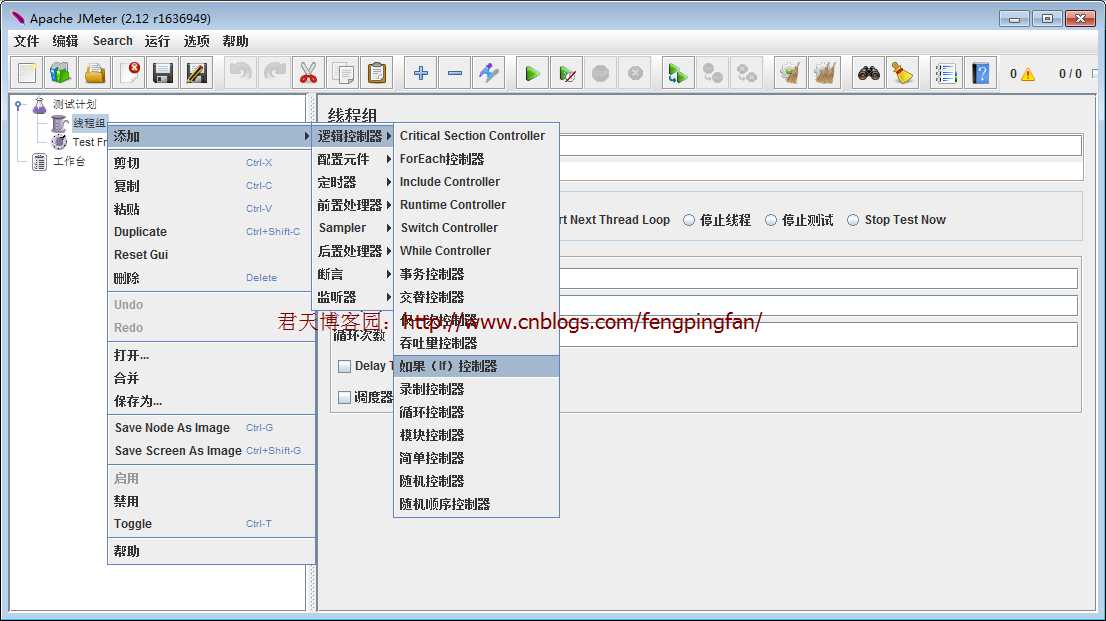Click the Shutdown toolbar icon
The image size is (1106, 621).
(635, 73)
